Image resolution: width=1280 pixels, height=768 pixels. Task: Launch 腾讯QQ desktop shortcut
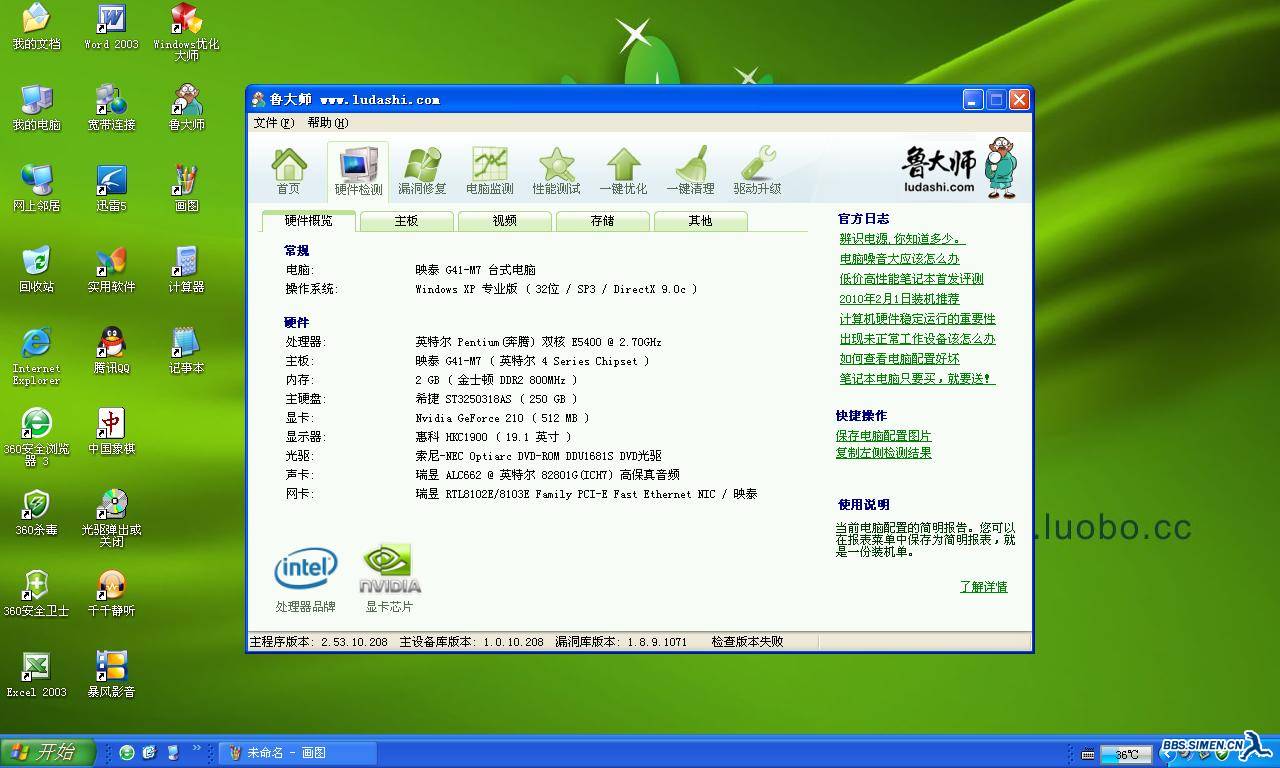coord(111,351)
